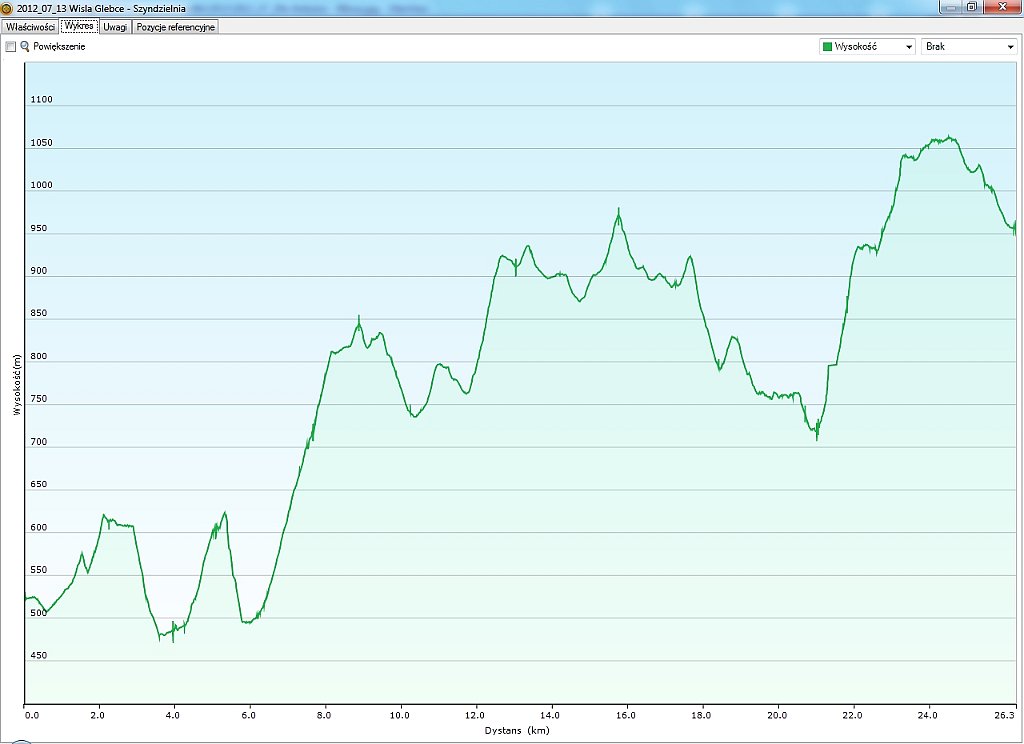1024x744 pixels.
Task: Select the Wykres tab
Action: pos(79,26)
